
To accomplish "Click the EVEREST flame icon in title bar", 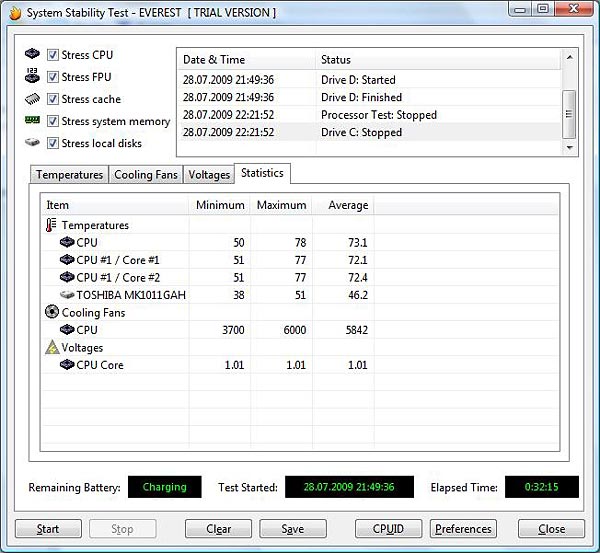I will [15, 12].
